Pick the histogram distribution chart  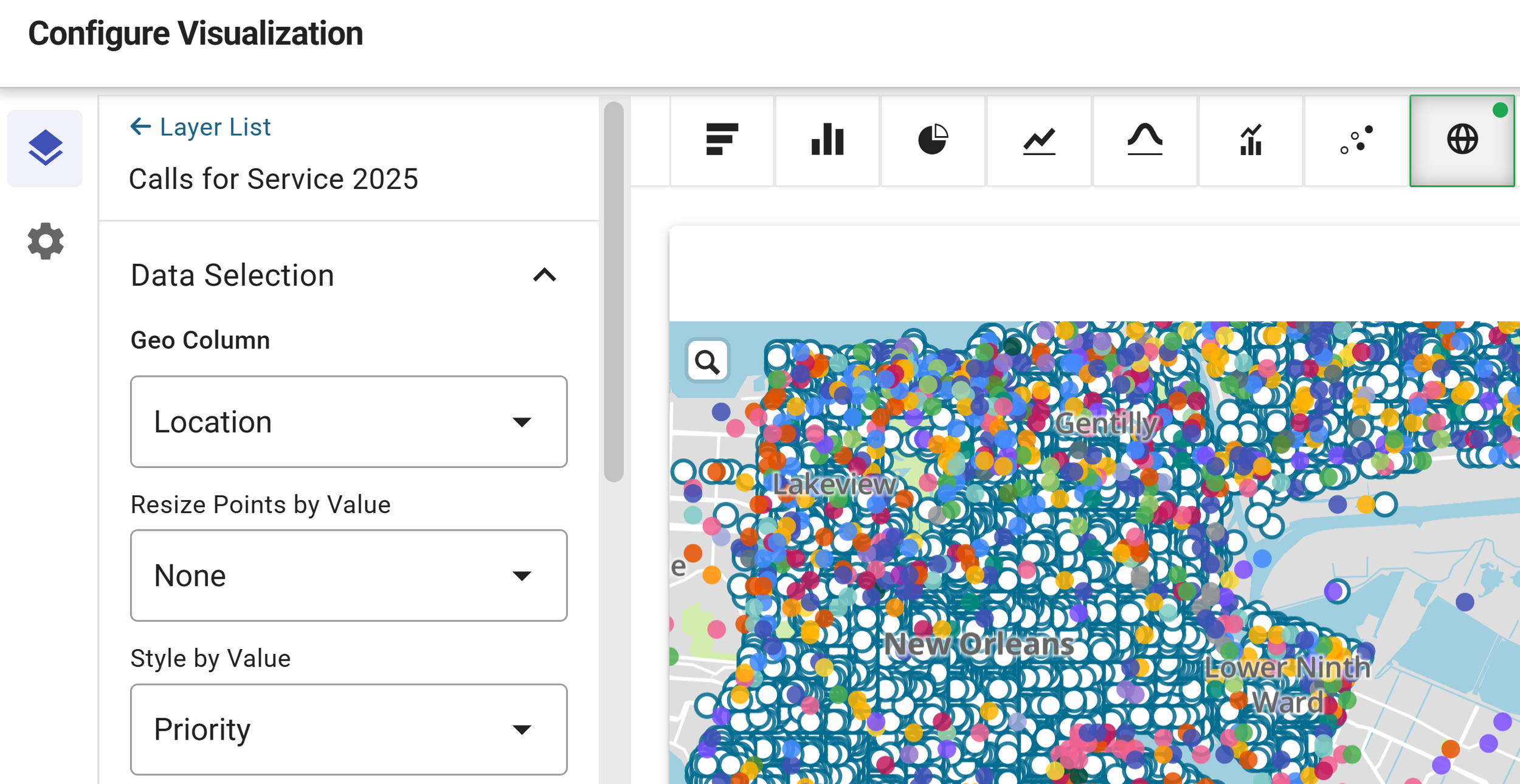1144,140
